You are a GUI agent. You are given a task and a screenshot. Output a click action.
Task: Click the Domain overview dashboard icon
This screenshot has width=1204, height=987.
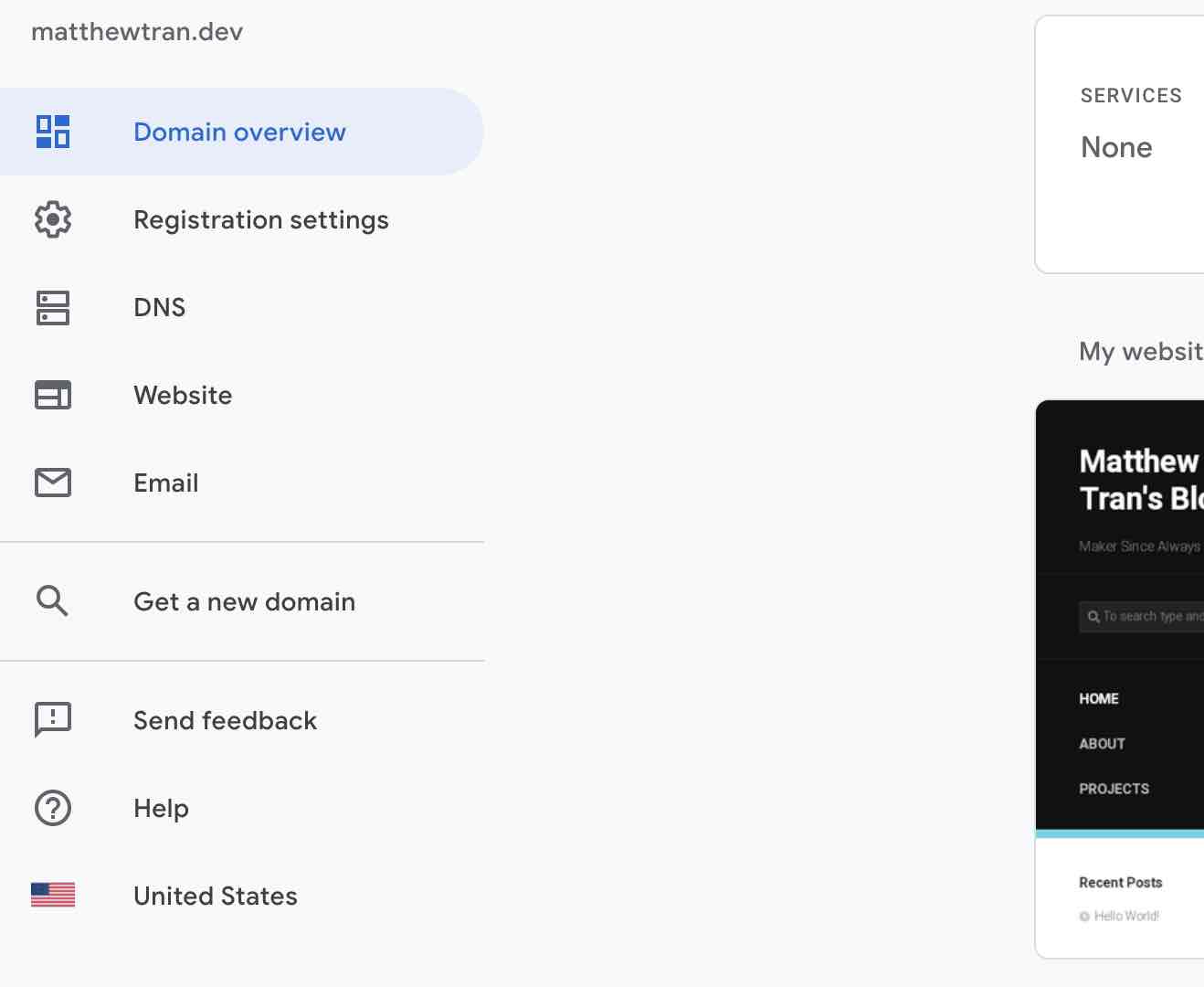[53, 132]
